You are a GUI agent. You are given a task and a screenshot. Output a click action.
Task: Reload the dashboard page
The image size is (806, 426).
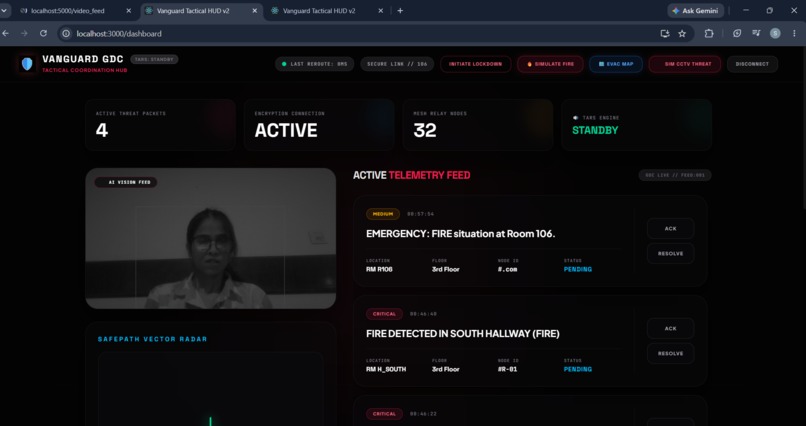tap(44, 33)
